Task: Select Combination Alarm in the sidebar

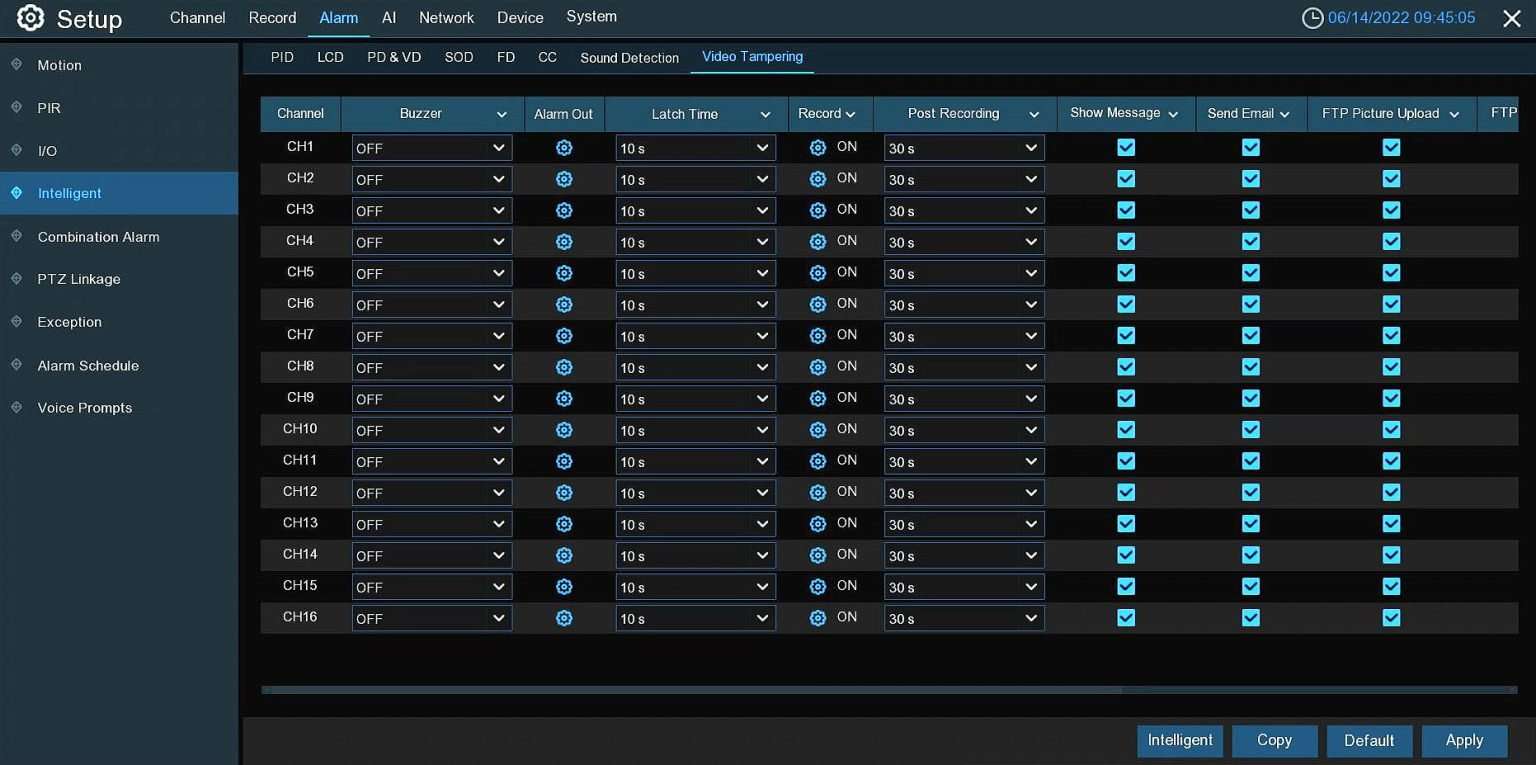Action: point(98,237)
